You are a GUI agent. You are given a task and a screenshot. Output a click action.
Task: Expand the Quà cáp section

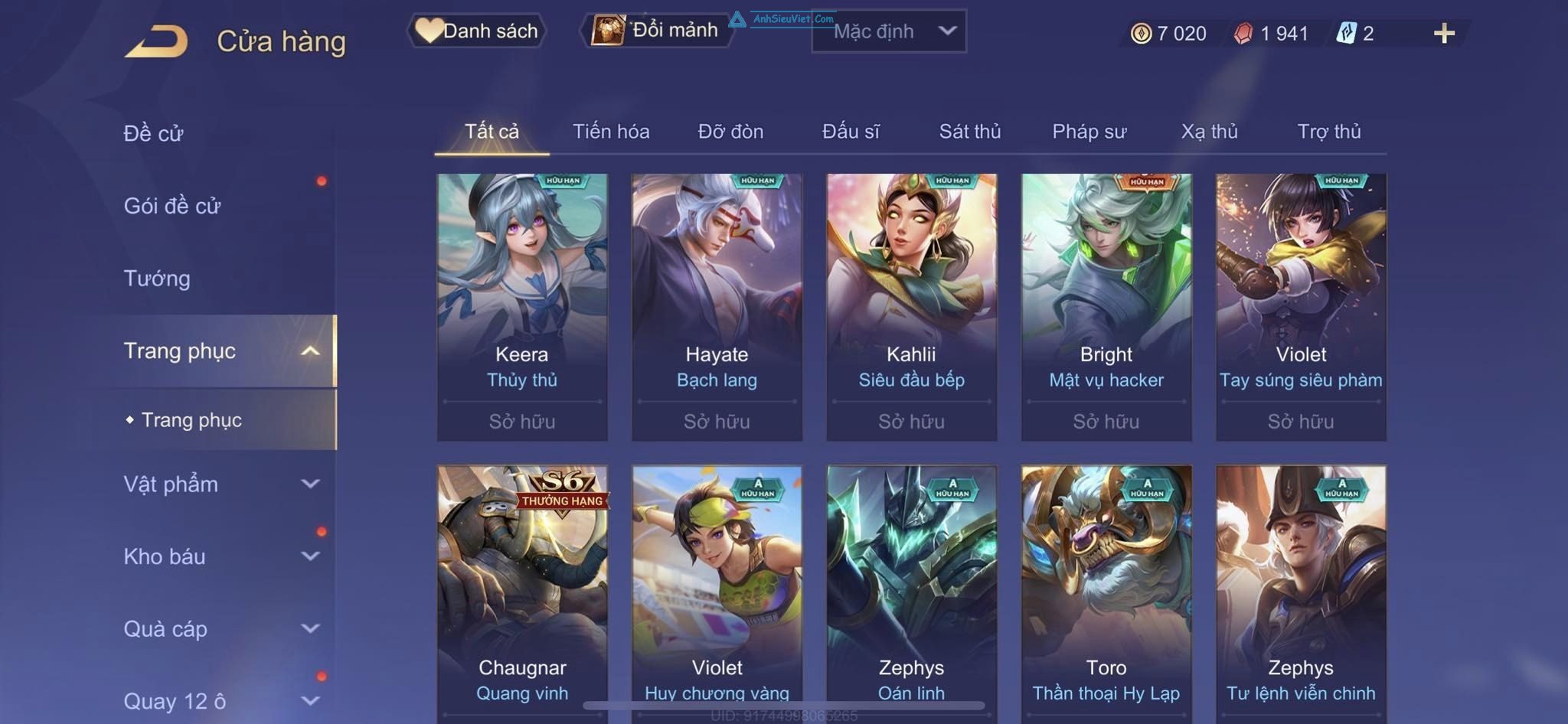pyautogui.click(x=220, y=629)
